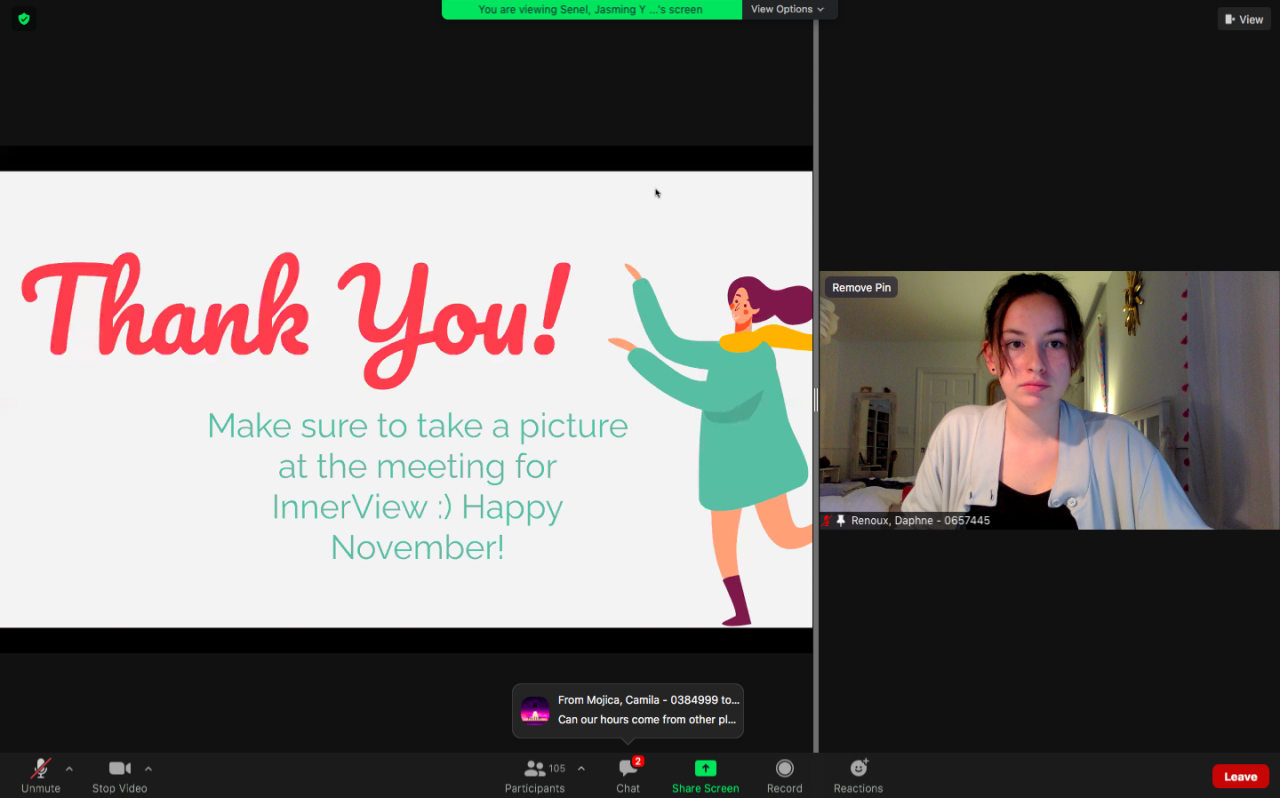Click the 'Make sure to take a picture' slide text
1280x798 pixels.
click(x=417, y=486)
